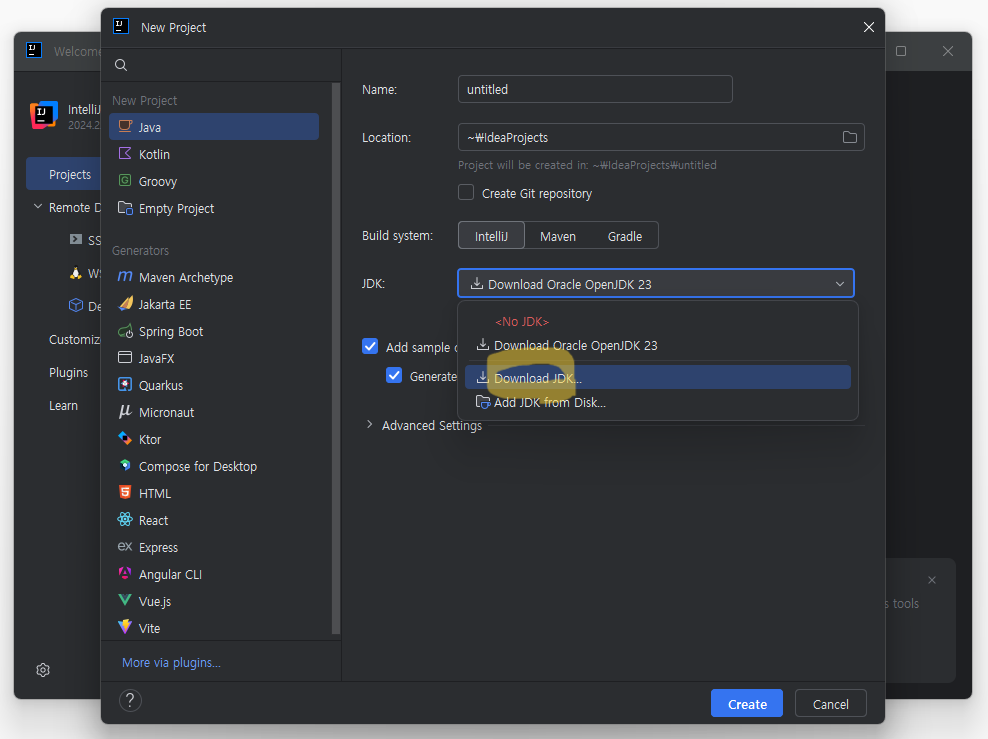Open Projects tab in Welcome window
Viewport: 988px width, 739px height.
(63, 174)
